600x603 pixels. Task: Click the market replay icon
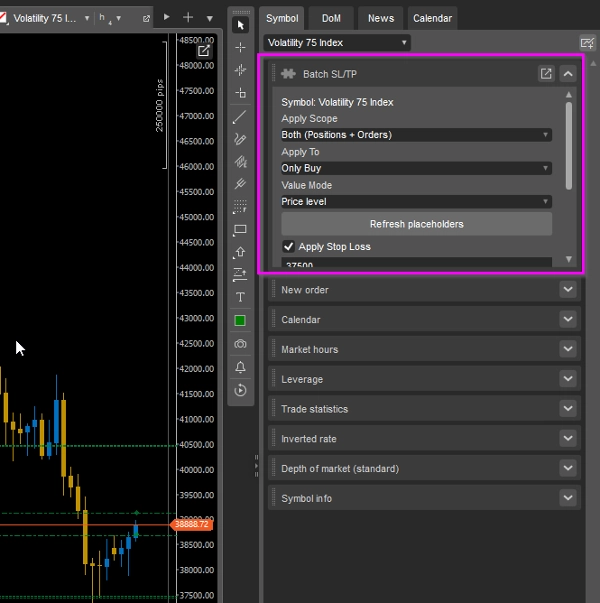point(240,390)
